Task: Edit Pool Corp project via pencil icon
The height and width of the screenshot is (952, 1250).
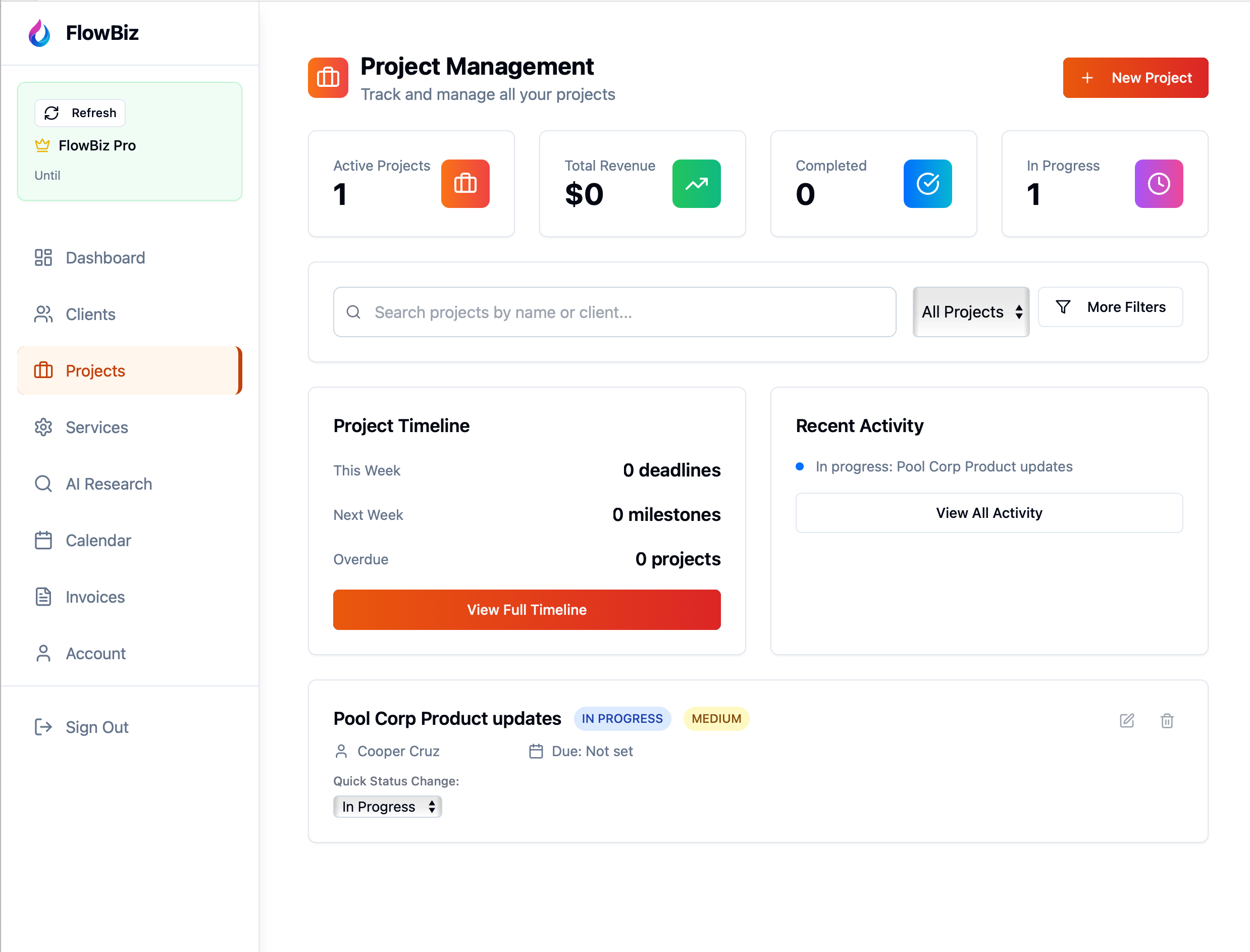Action: tap(1126, 721)
